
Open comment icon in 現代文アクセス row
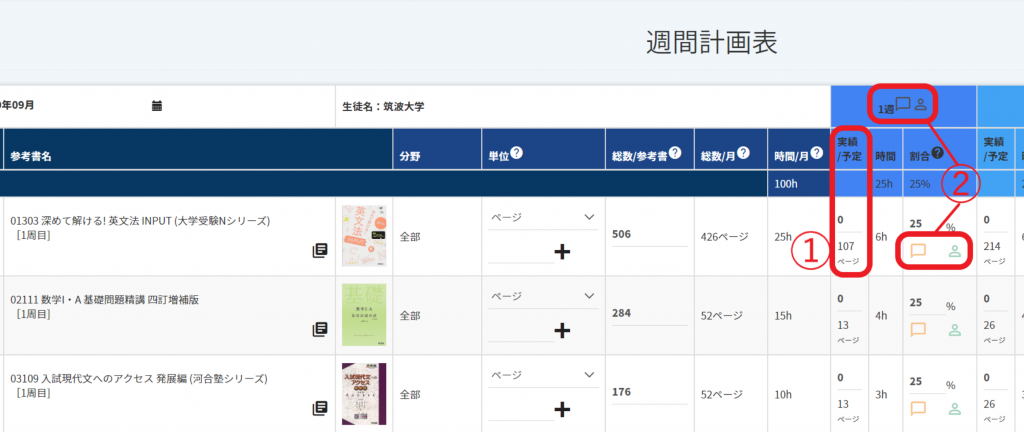(917, 407)
